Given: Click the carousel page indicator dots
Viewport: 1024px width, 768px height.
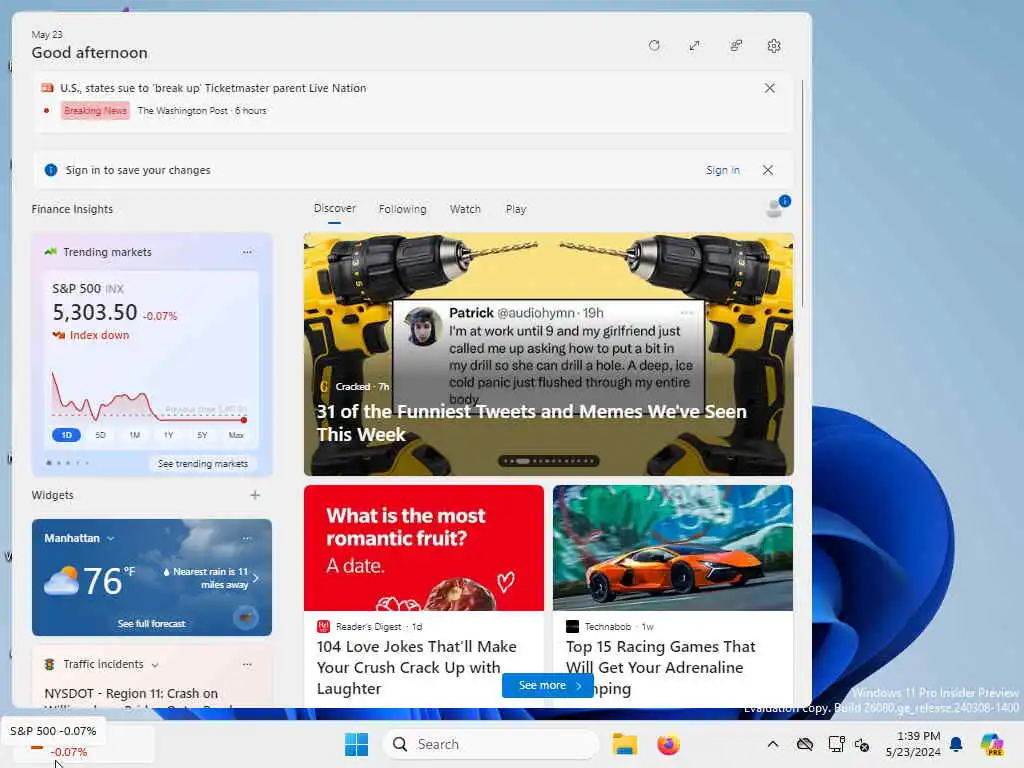Looking at the screenshot, I should tap(549, 461).
